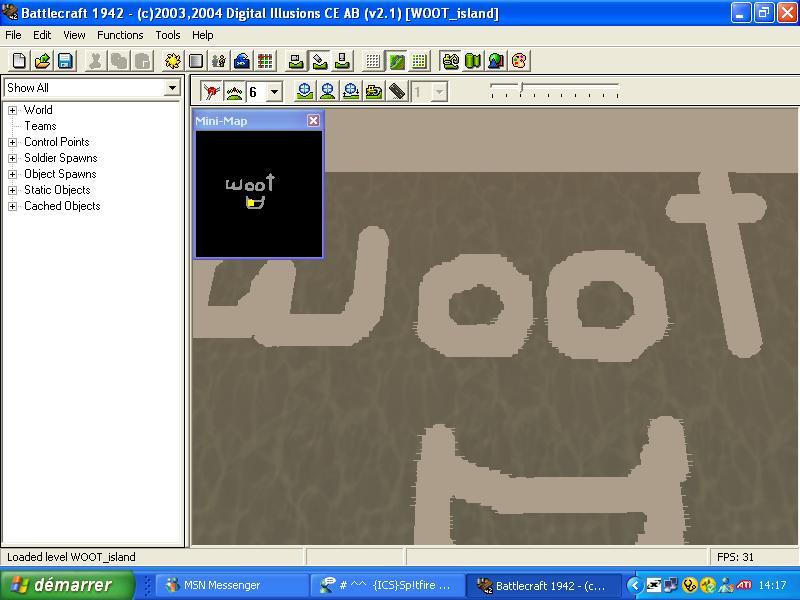800x600 pixels.
Task: Click the first blue crosshair terrain icon
Action: (x=305, y=92)
